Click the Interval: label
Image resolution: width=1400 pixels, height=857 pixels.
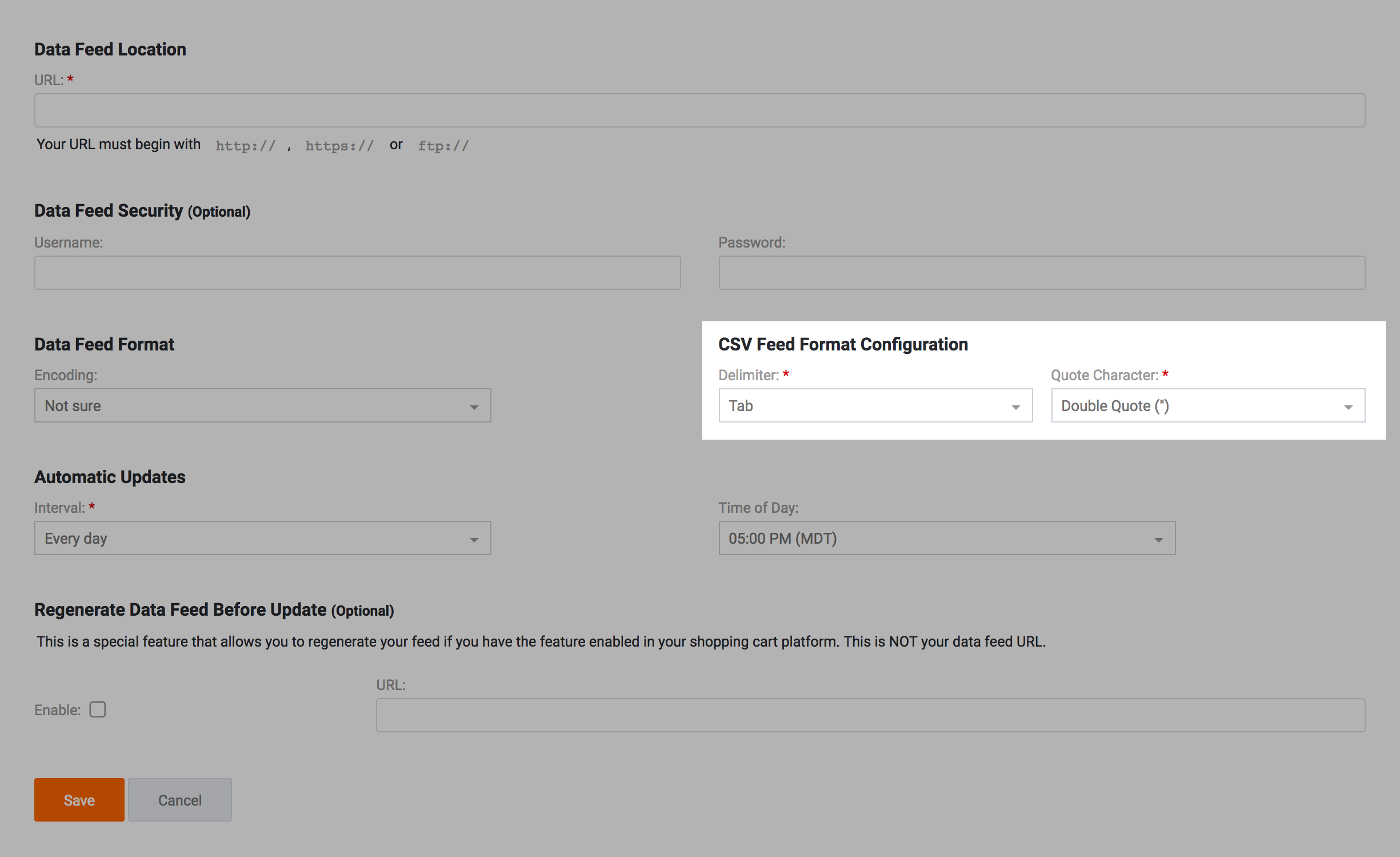[59, 508]
